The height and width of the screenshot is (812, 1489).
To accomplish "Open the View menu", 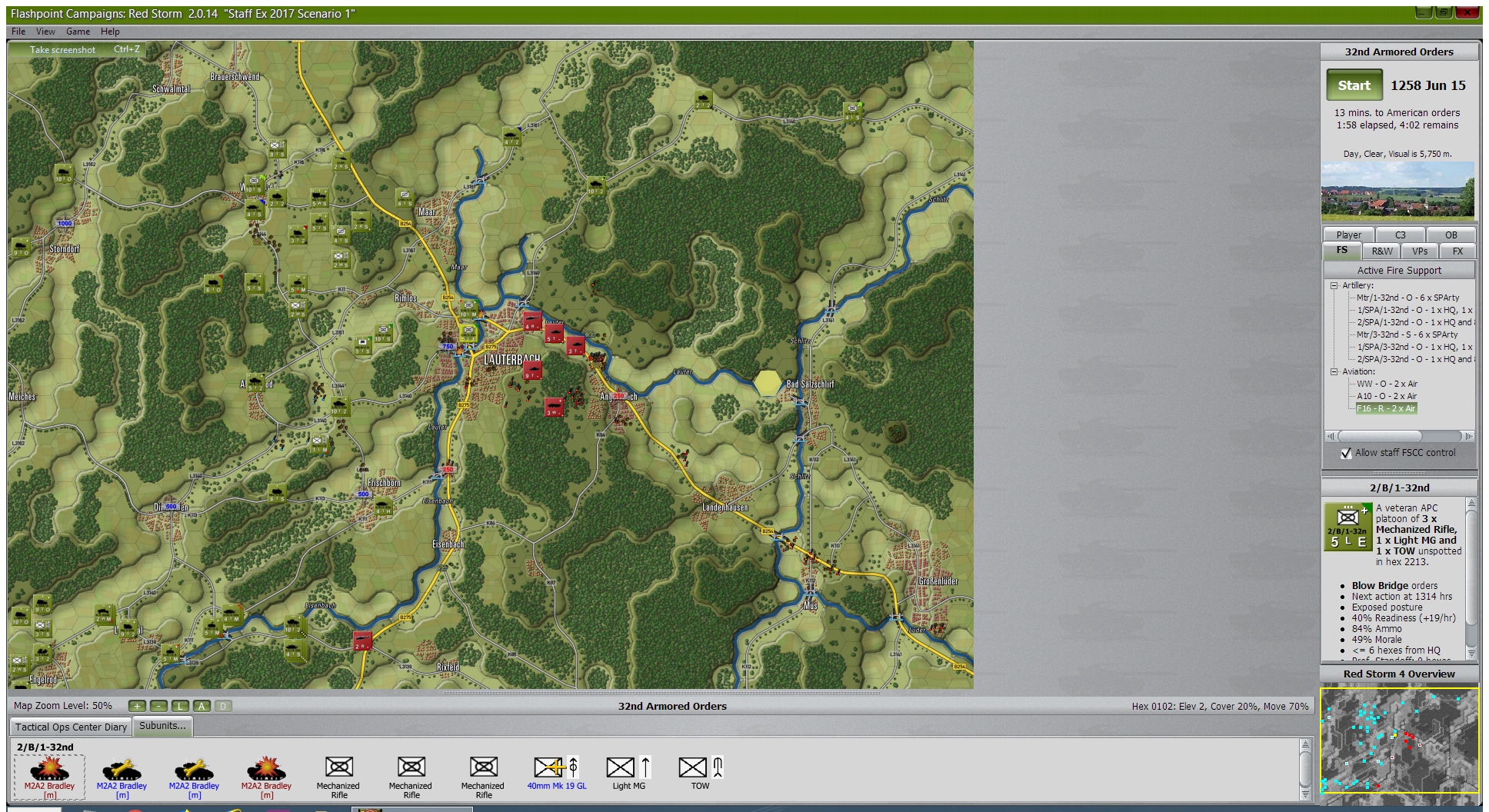I will tap(45, 32).
